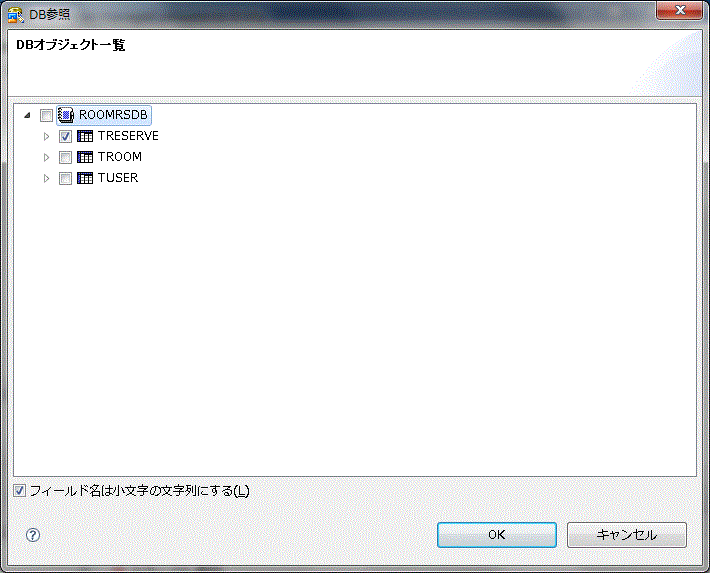Open help via question mark icon
This screenshot has width=710, height=573.
pyautogui.click(x=33, y=535)
